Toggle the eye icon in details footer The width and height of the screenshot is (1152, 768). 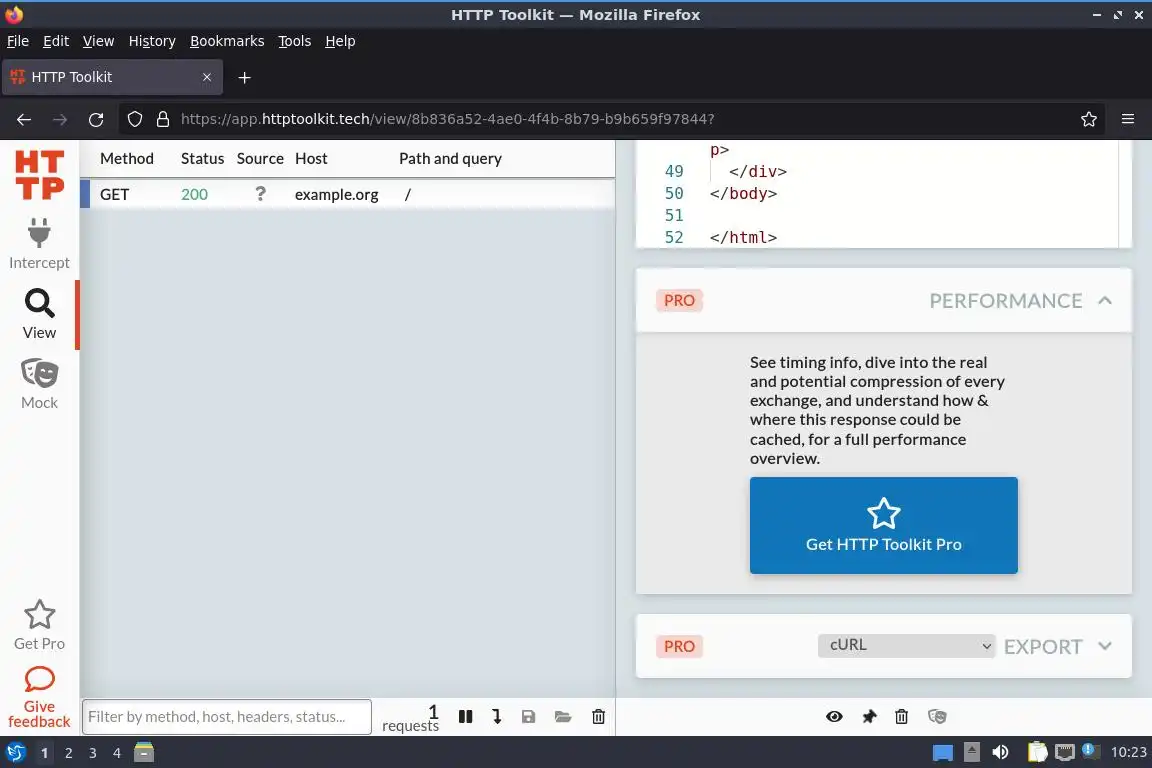click(834, 717)
